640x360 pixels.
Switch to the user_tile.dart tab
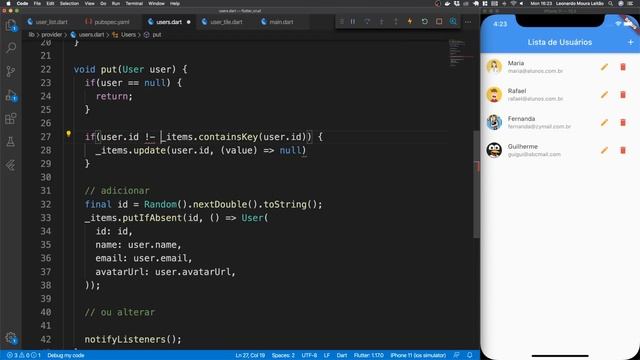tap(226, 22)
